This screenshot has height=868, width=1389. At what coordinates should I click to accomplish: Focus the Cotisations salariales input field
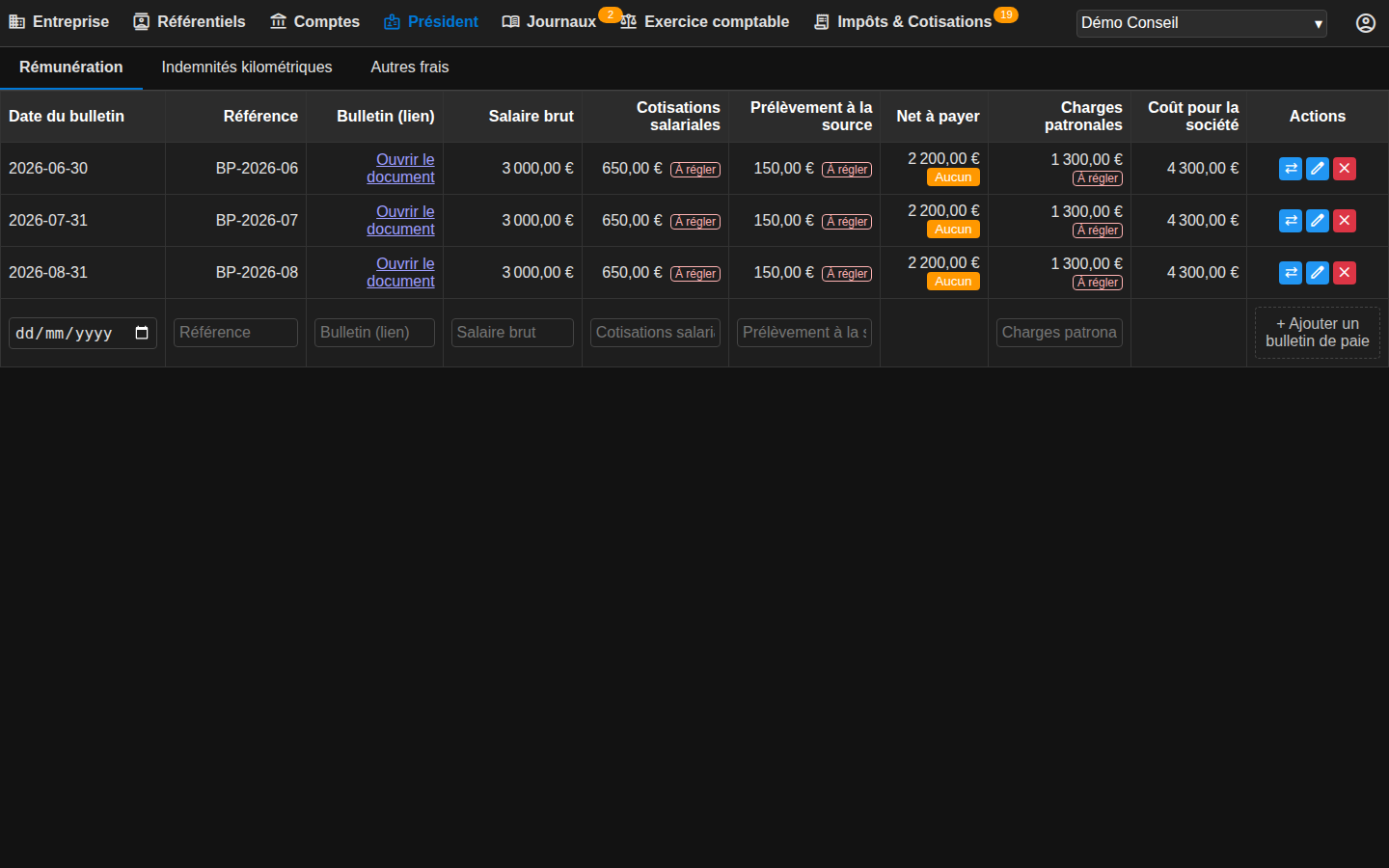tap(655, 333)
